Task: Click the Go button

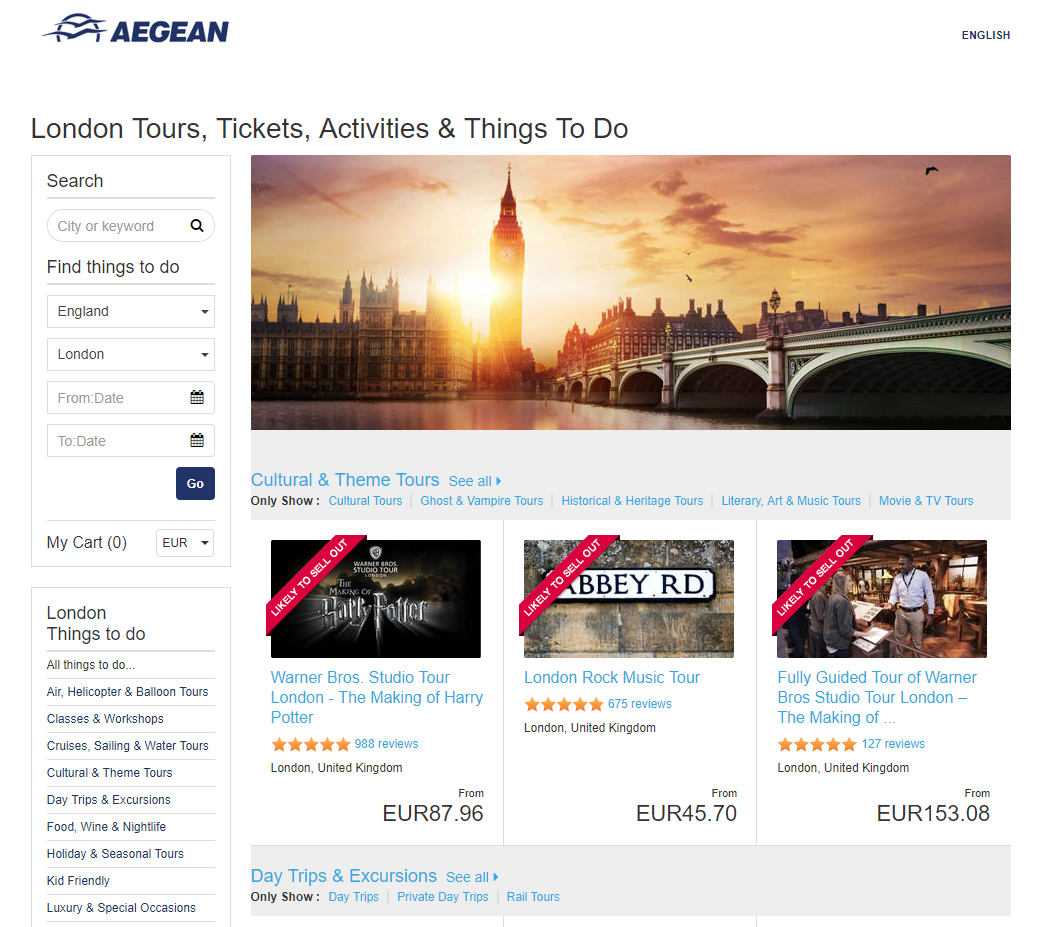Action: 195,484
